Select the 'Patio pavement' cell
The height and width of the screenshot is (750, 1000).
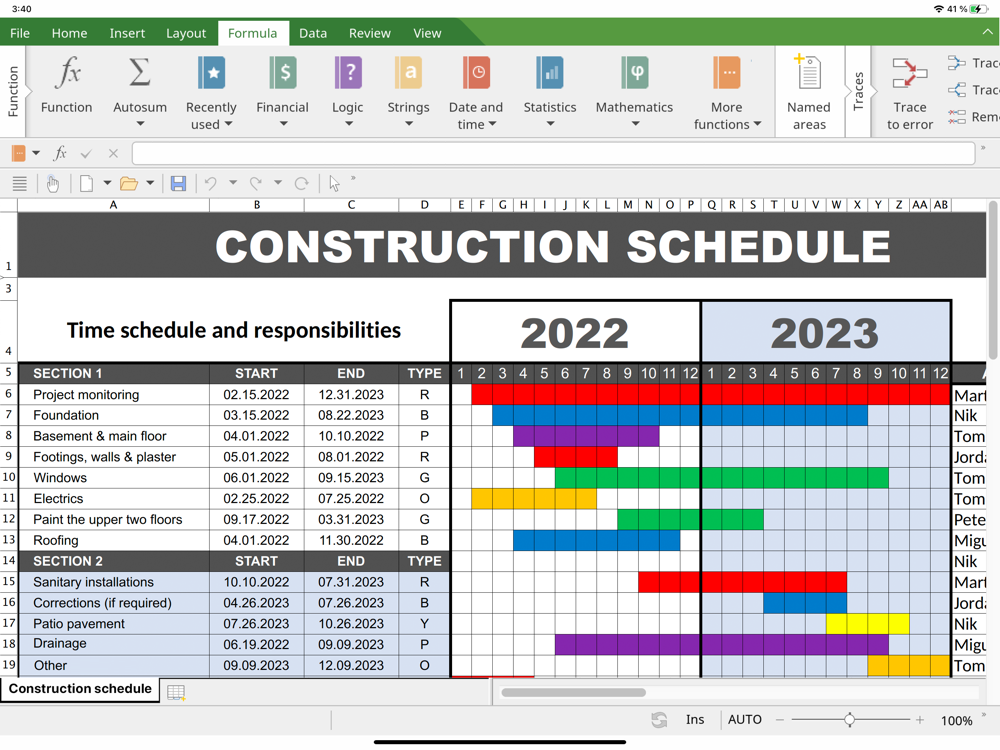(x=114, y=624)
